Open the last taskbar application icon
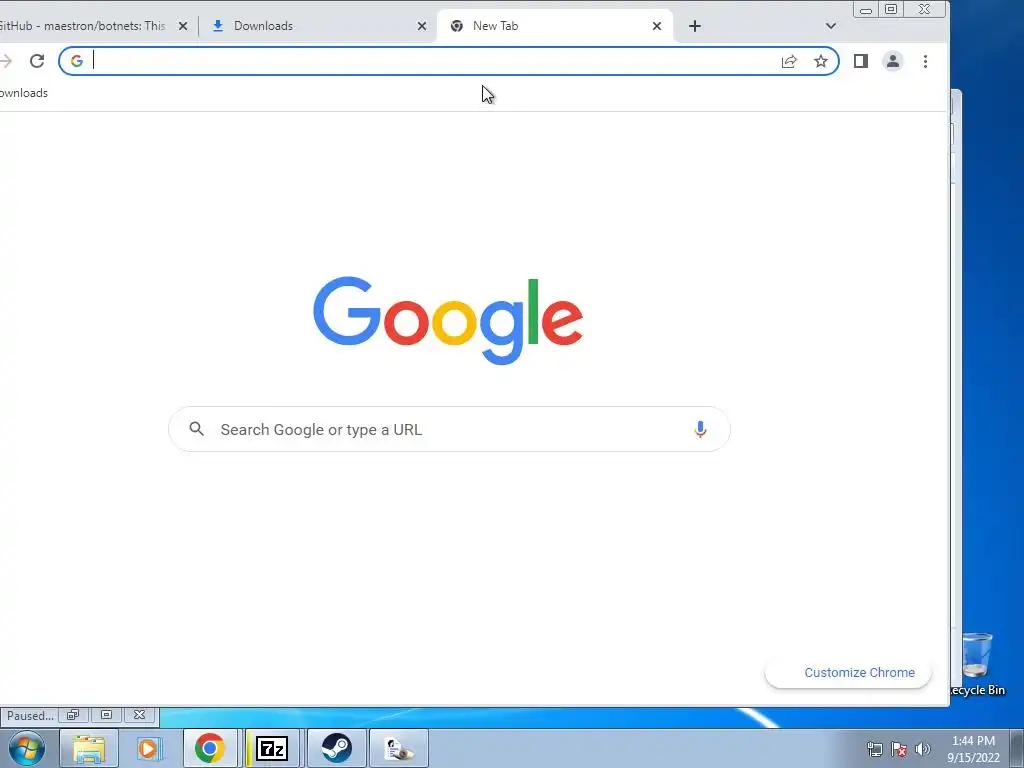 399,748
